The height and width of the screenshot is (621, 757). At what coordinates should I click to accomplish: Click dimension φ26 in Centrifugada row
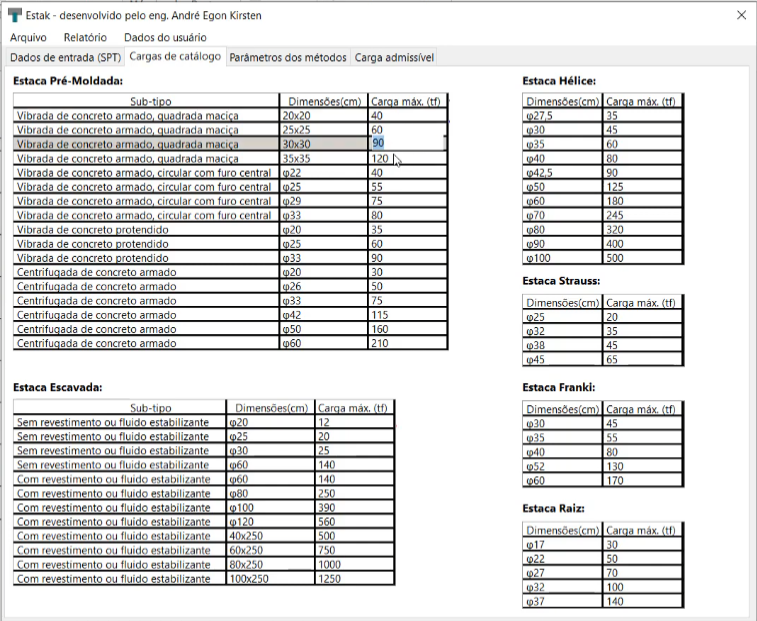[323, 286]
